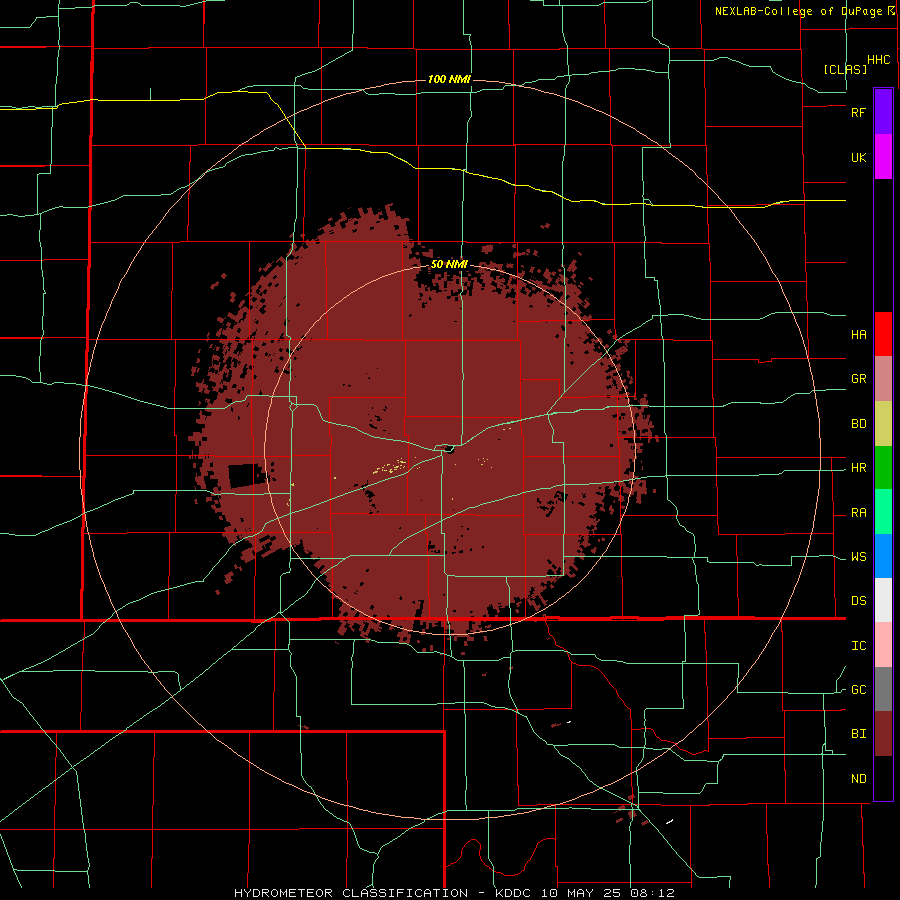Viewport: 900px width, 900px height.
Task: Click the GC gray legend swatch
Action: point(883,689)
